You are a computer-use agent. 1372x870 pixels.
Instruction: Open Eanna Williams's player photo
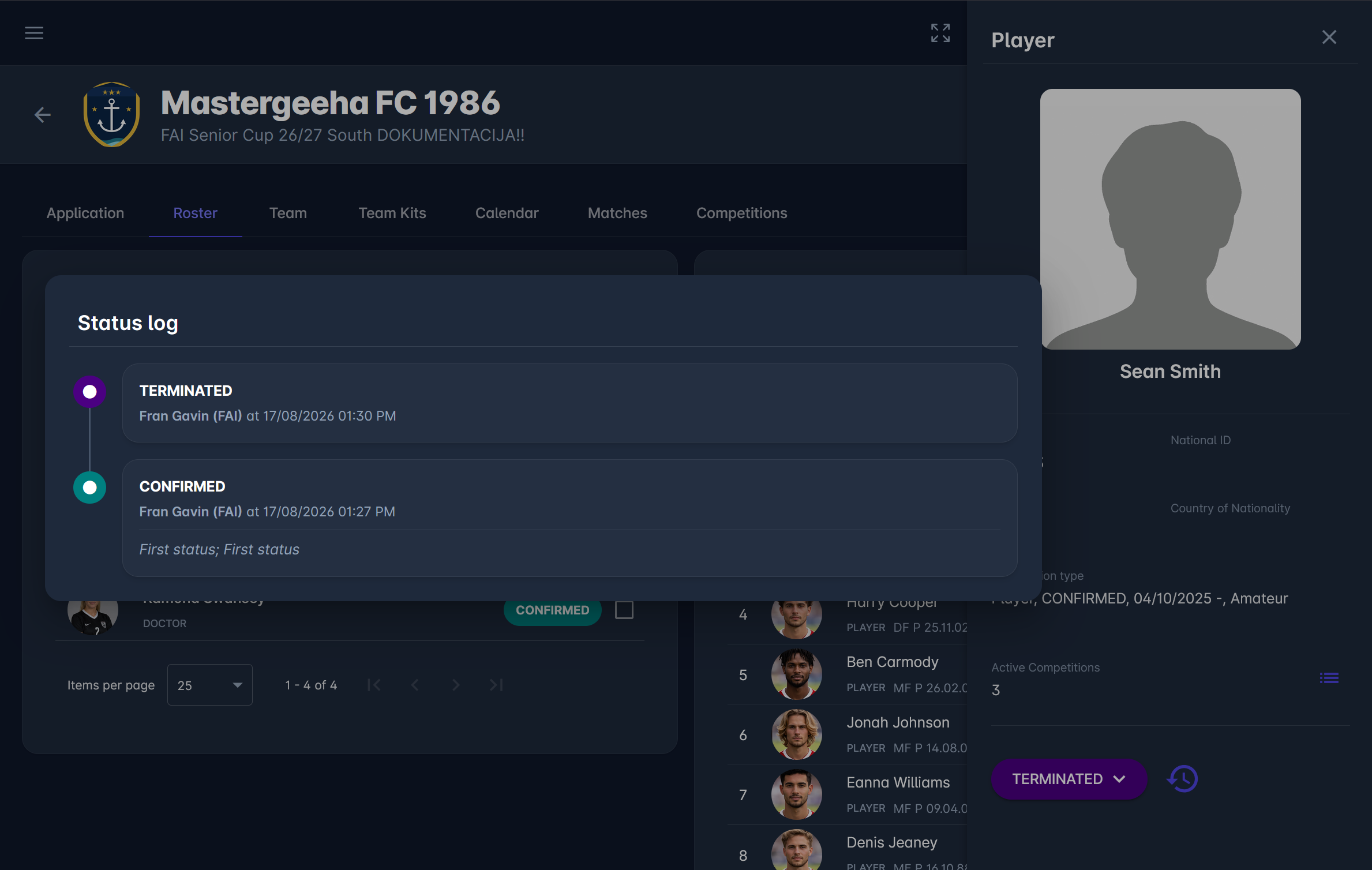tap(796, 794)
